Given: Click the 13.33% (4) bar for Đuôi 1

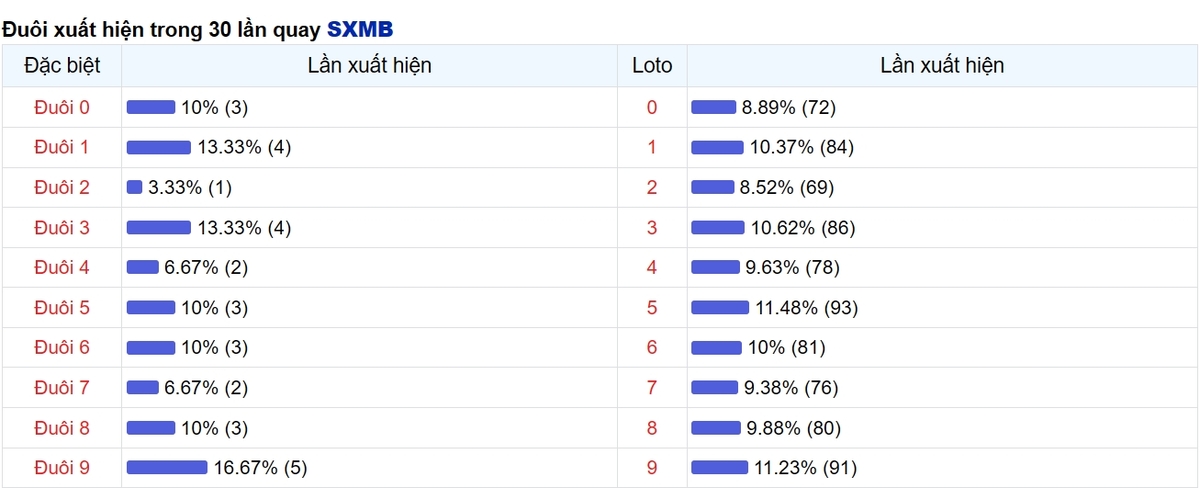Looking at the screenshot, I should (158, 147).
